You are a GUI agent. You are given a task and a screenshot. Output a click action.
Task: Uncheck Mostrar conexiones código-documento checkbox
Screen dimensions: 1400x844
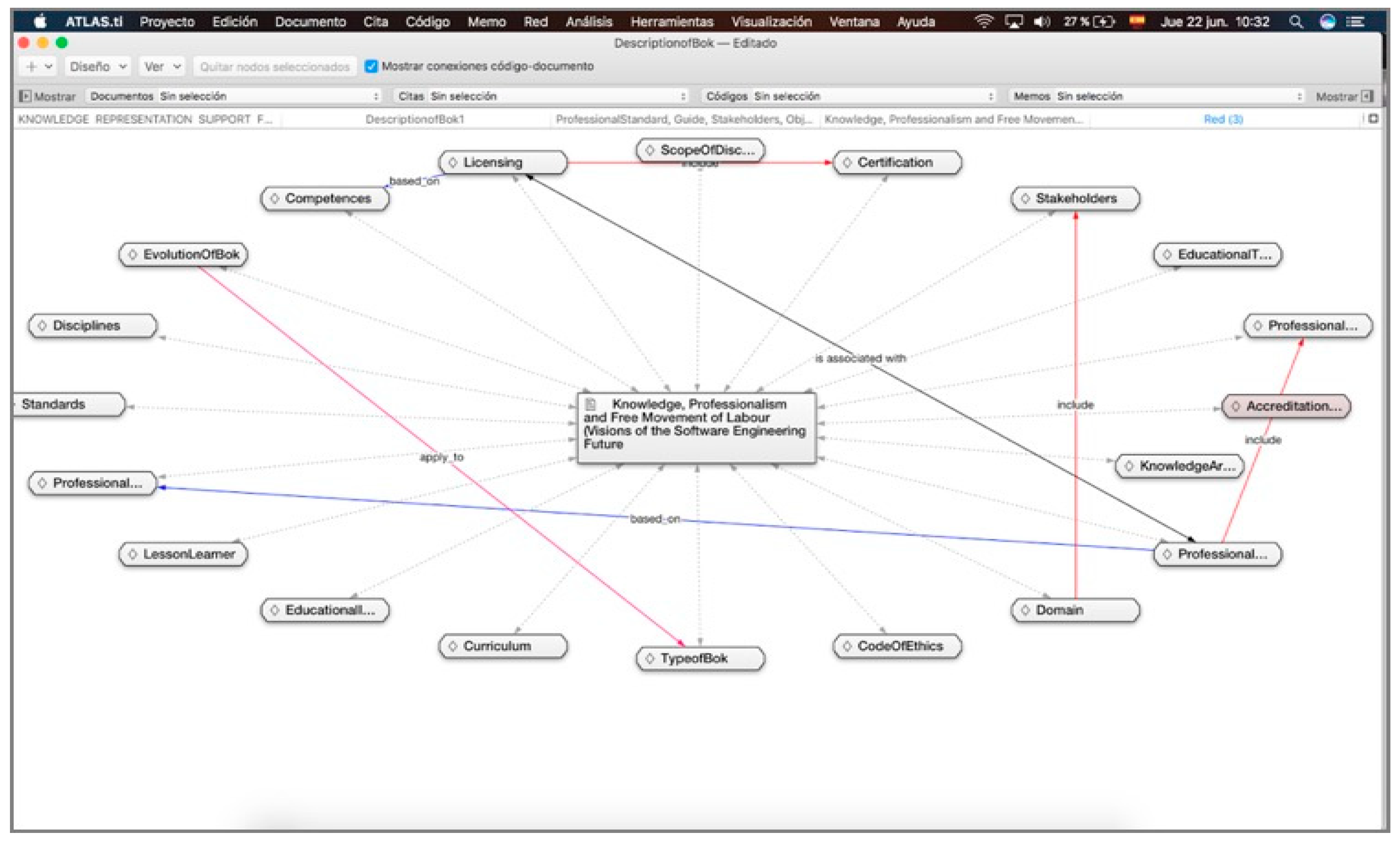pyautogui.click(x=371, y=66)
